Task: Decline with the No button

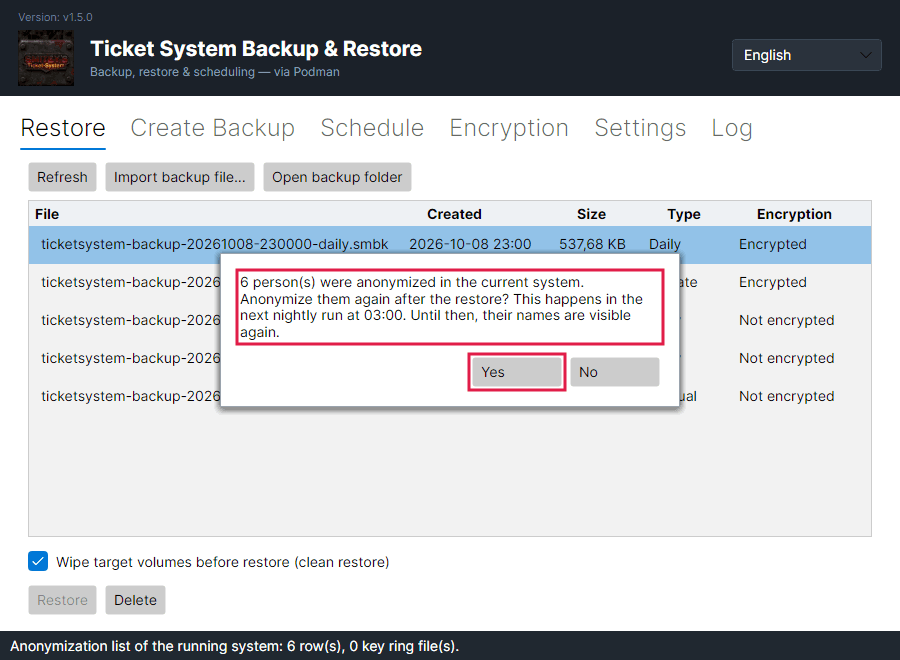Action: coord(615,372)
